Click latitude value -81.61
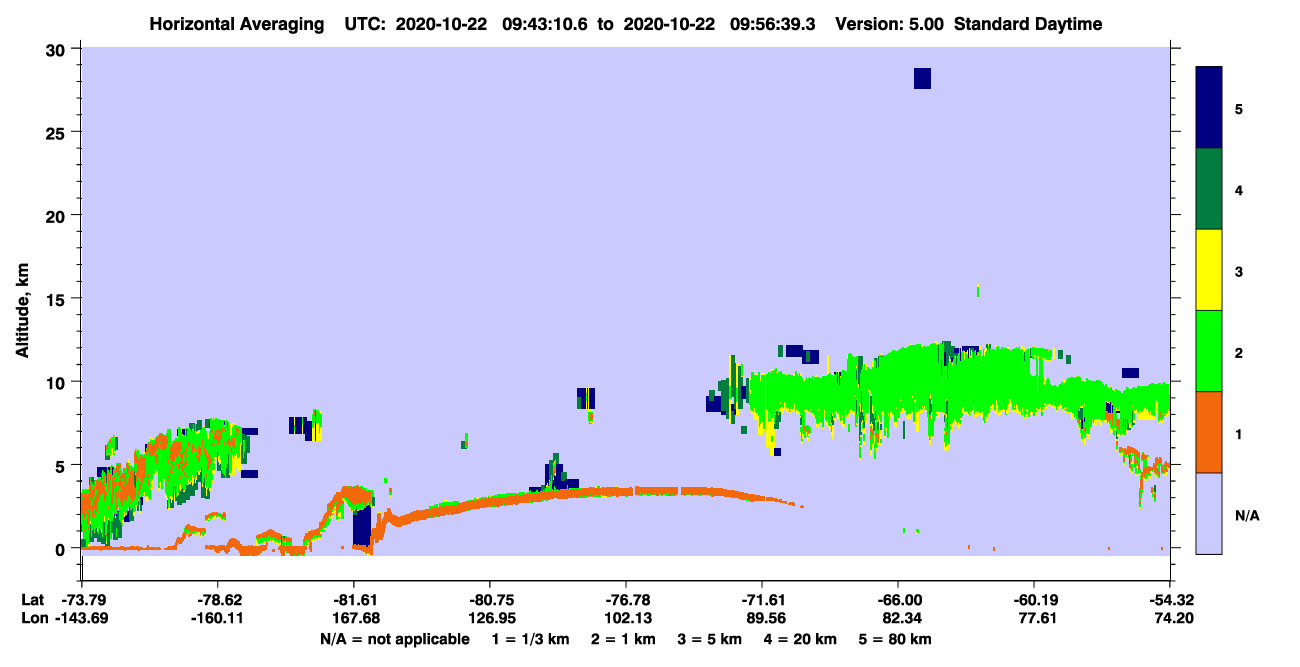The height and width of the screenshot is (667, 1300). [x=354, y=600]
